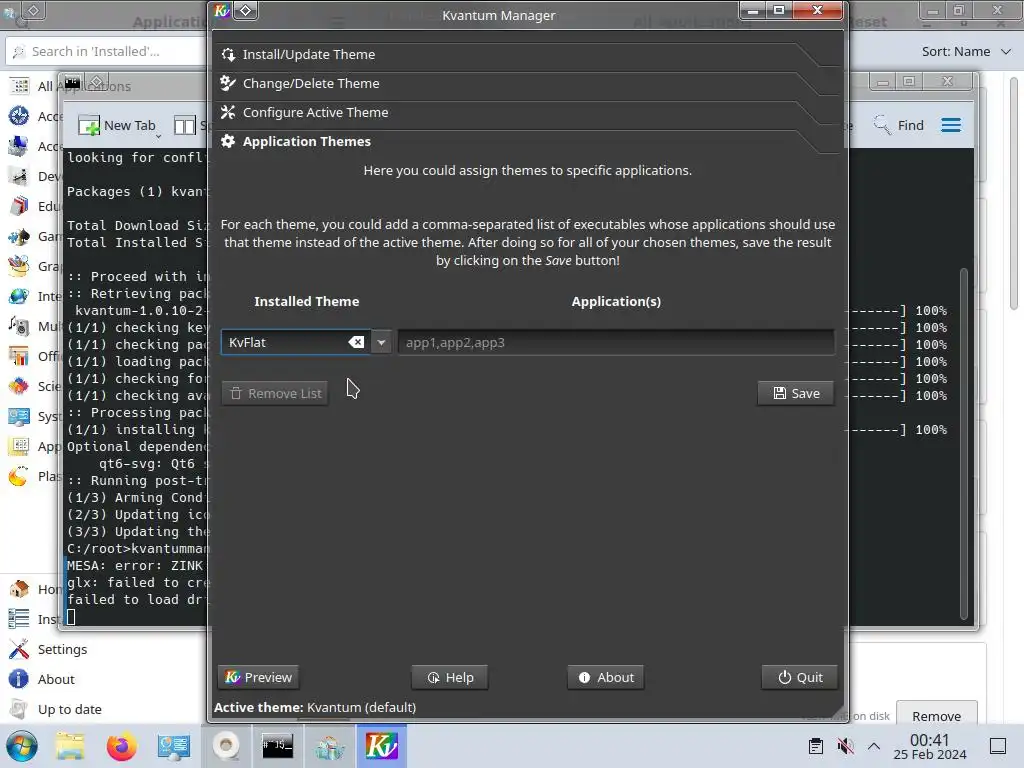1024x768 pixels.
Task: Click the Remove List button
Action: [x=275, y=393]
